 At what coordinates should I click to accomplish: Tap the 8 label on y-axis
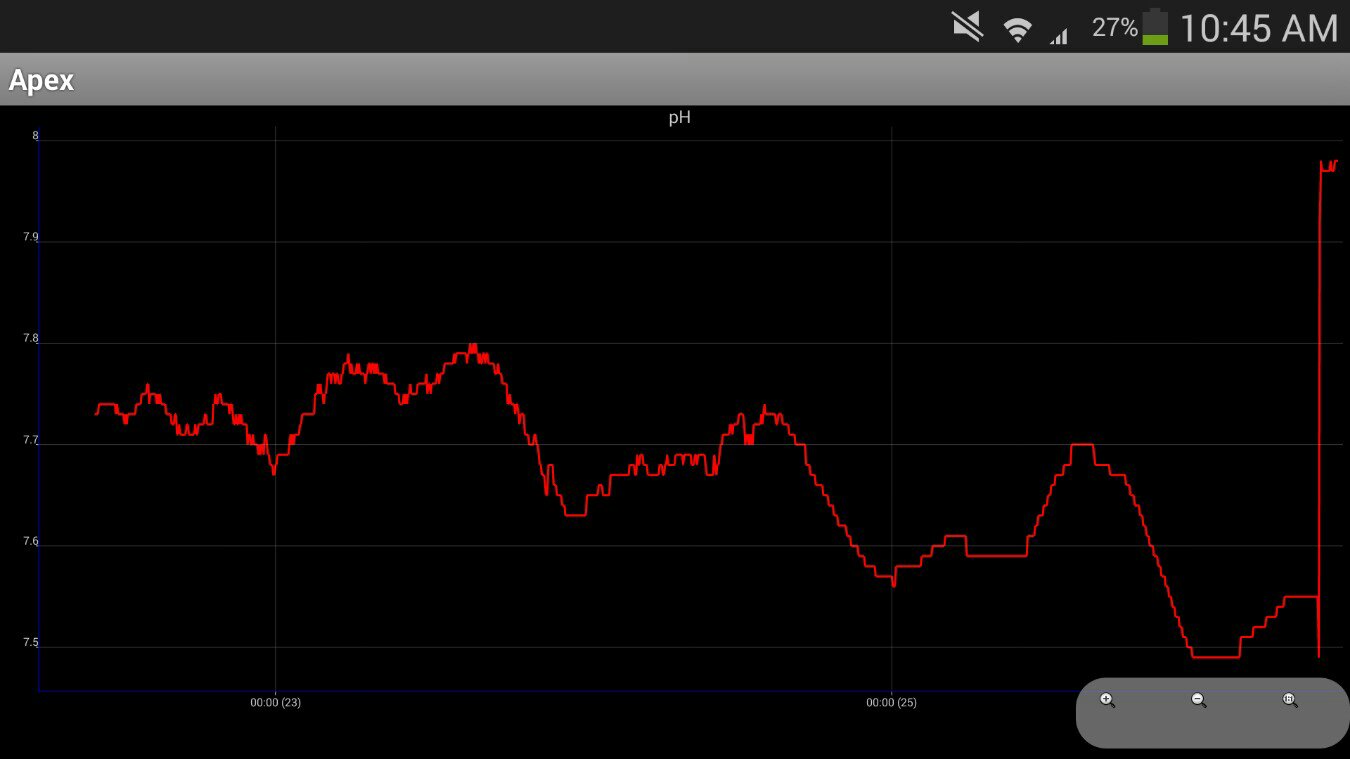35,136
